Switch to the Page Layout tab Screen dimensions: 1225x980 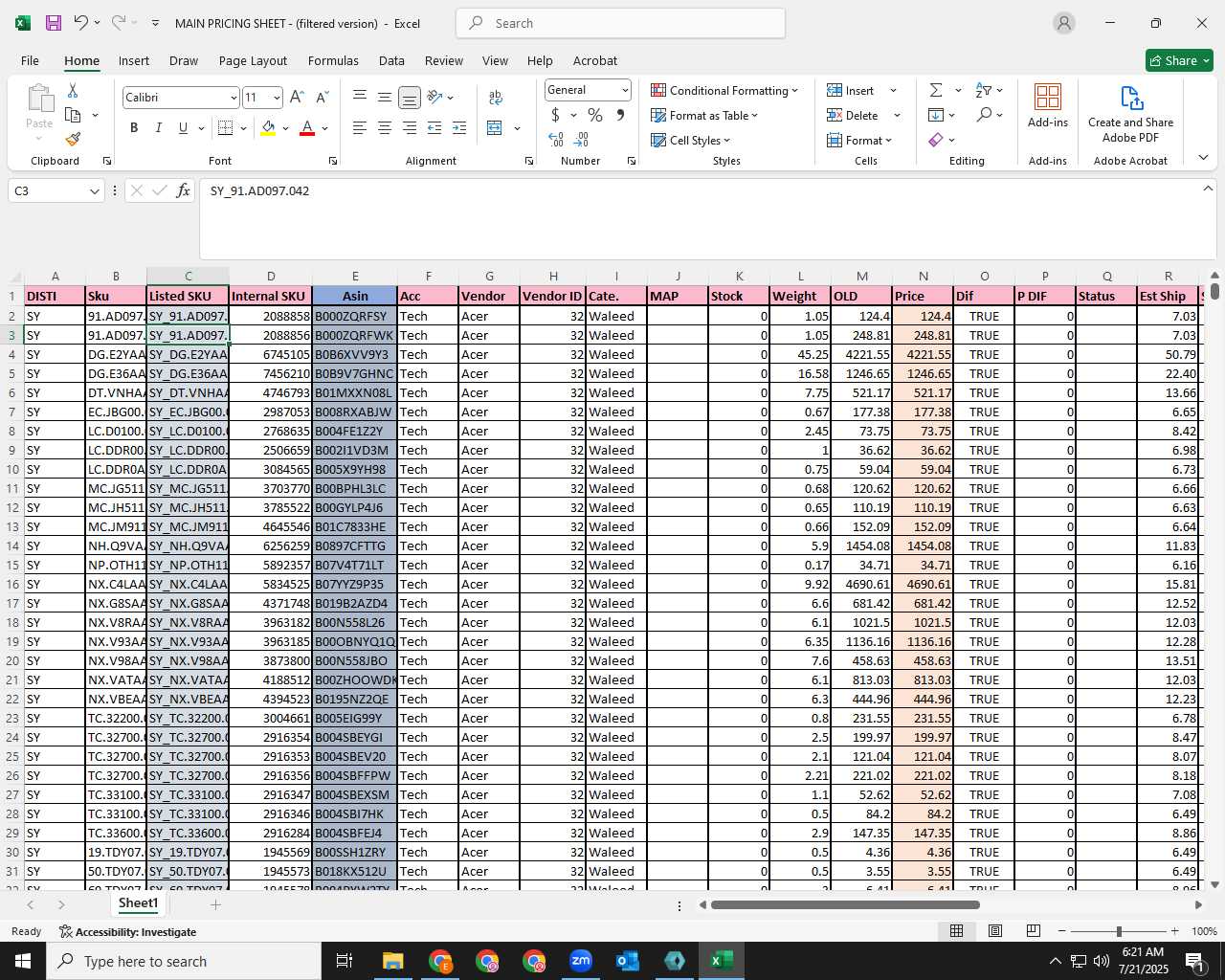tap(253, 60)
